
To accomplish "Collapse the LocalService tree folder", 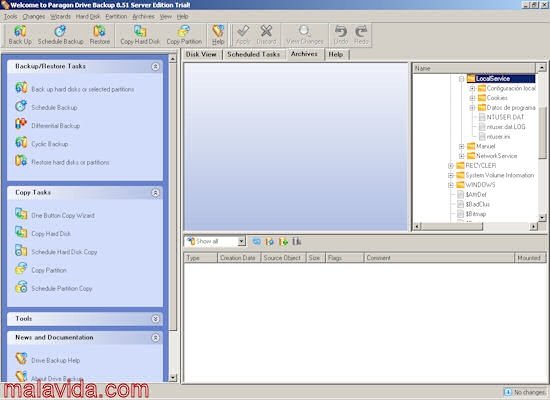I will pos(462,79).
